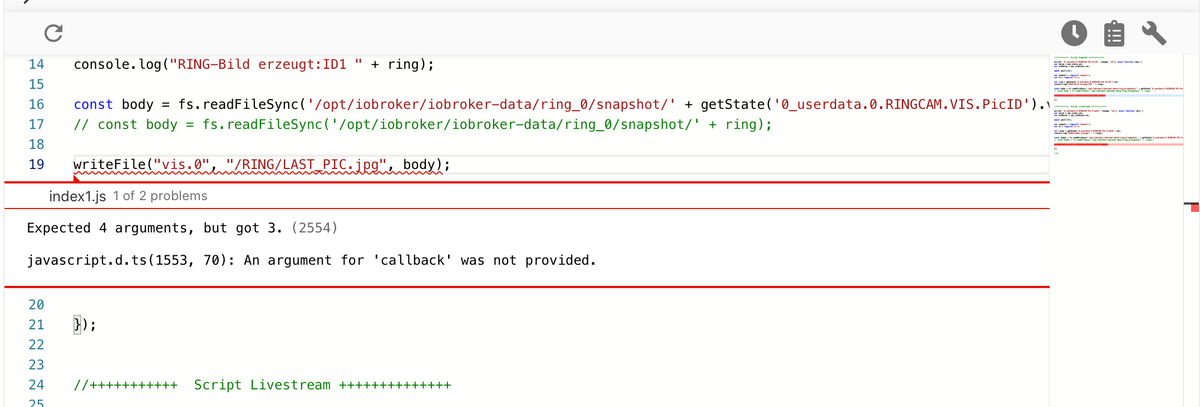1200x407 pixels.
Task: Click the reload script icon
Action: pyautogui.click(x=55, y=34)
